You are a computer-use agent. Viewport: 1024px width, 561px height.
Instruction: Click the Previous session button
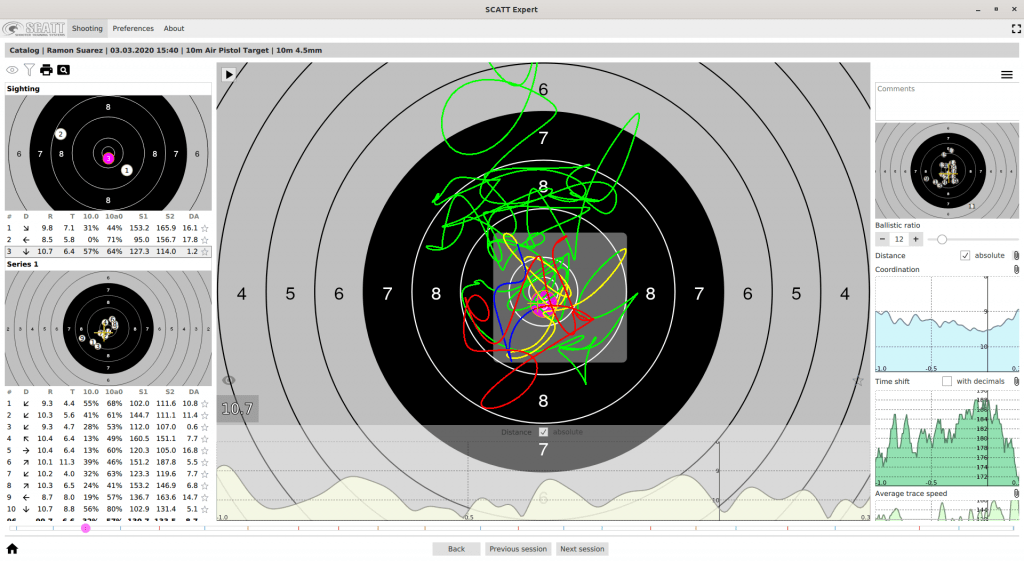click(518, 549)
